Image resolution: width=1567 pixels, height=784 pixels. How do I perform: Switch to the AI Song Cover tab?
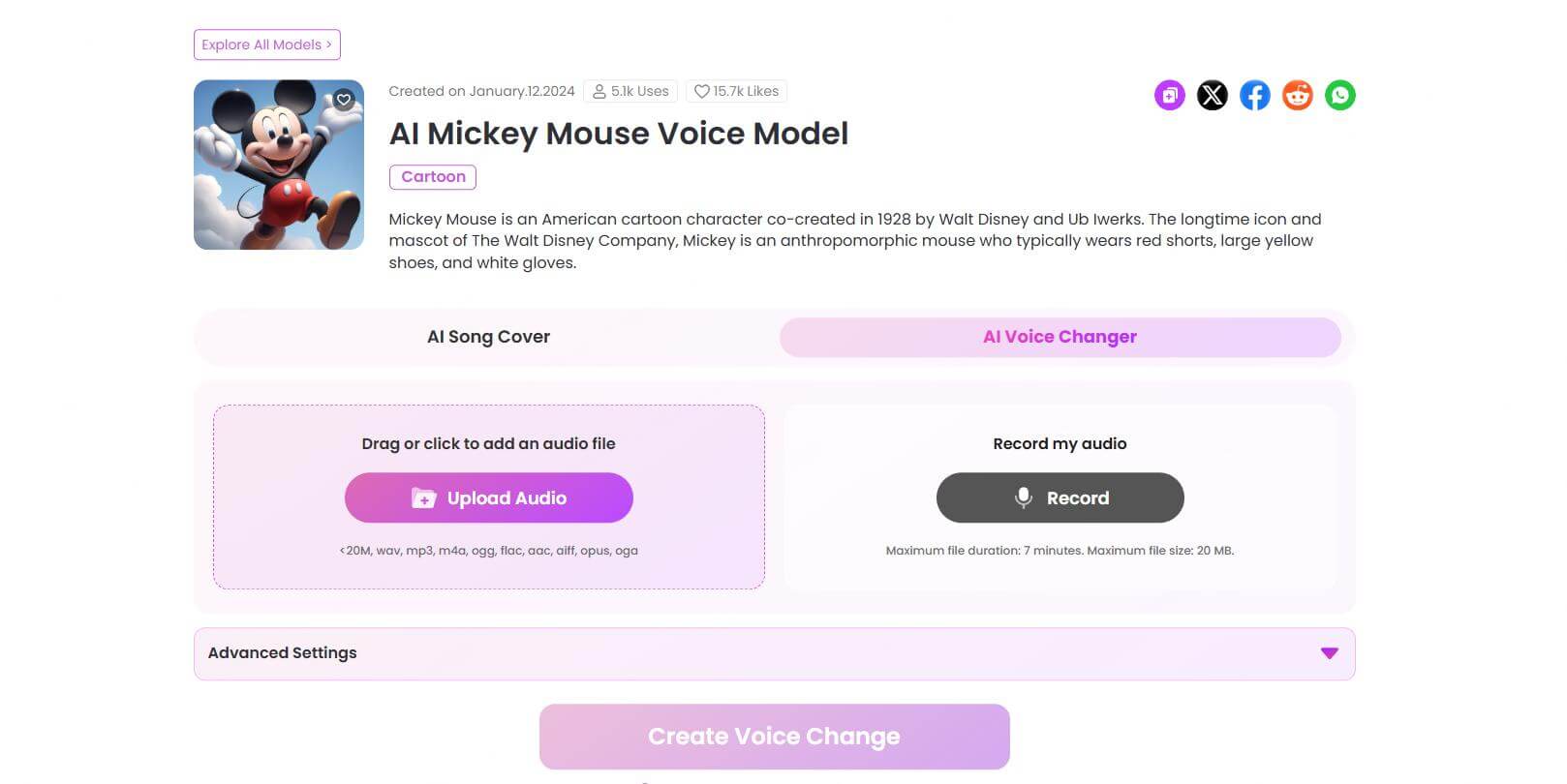coord(488,337)
